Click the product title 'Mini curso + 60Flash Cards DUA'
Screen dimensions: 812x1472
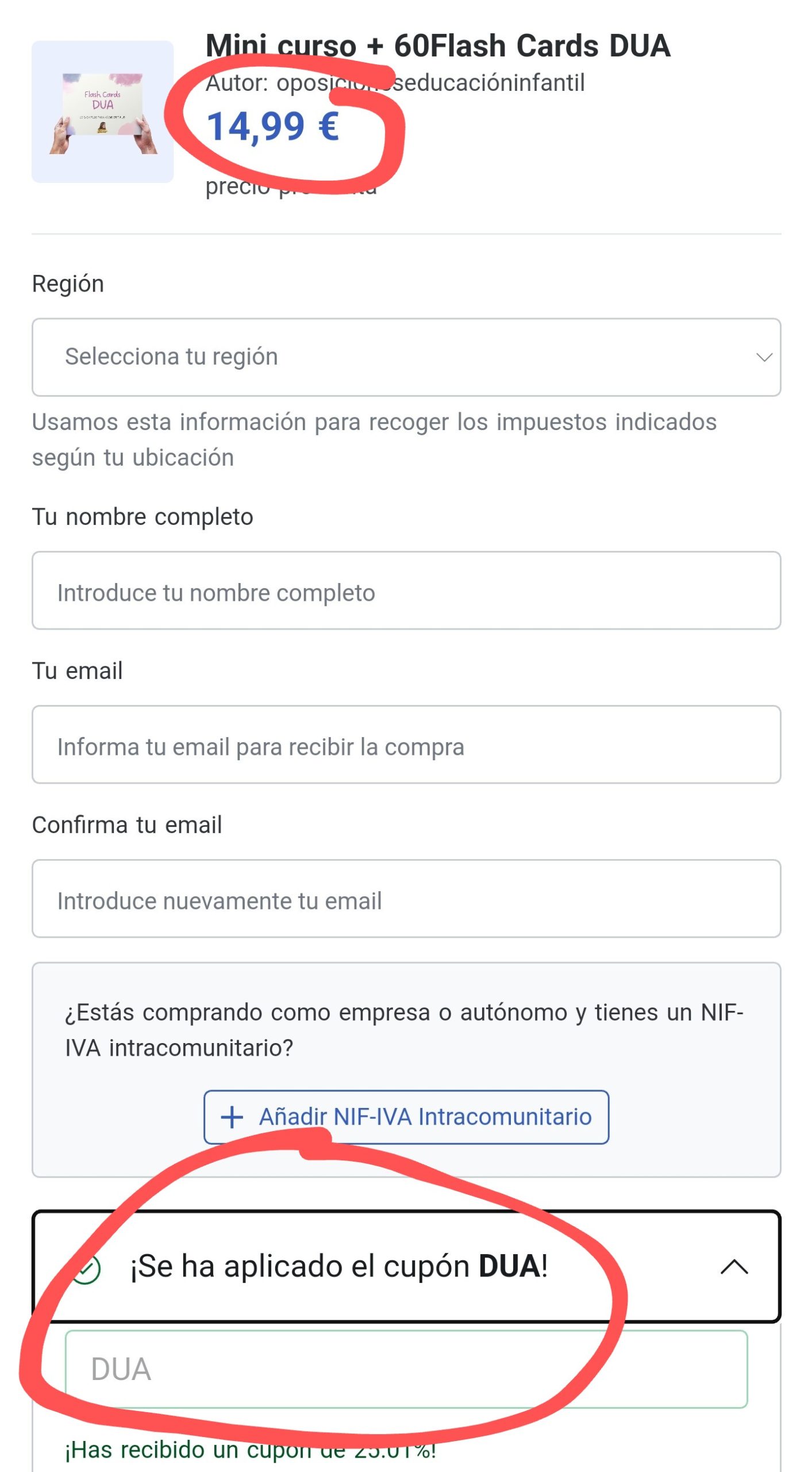tap(438, 46)
